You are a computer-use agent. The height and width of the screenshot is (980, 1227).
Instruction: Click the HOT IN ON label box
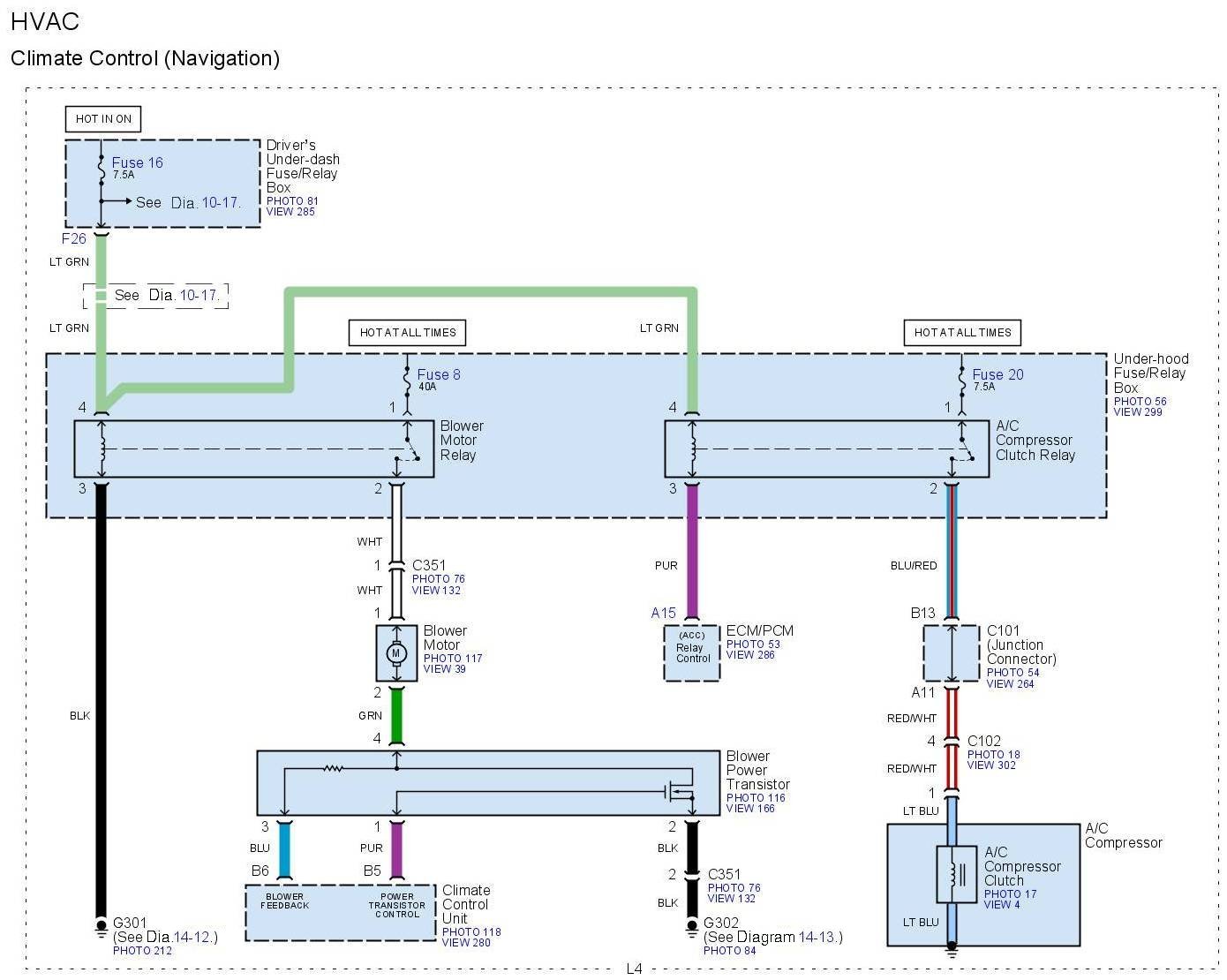103,119
